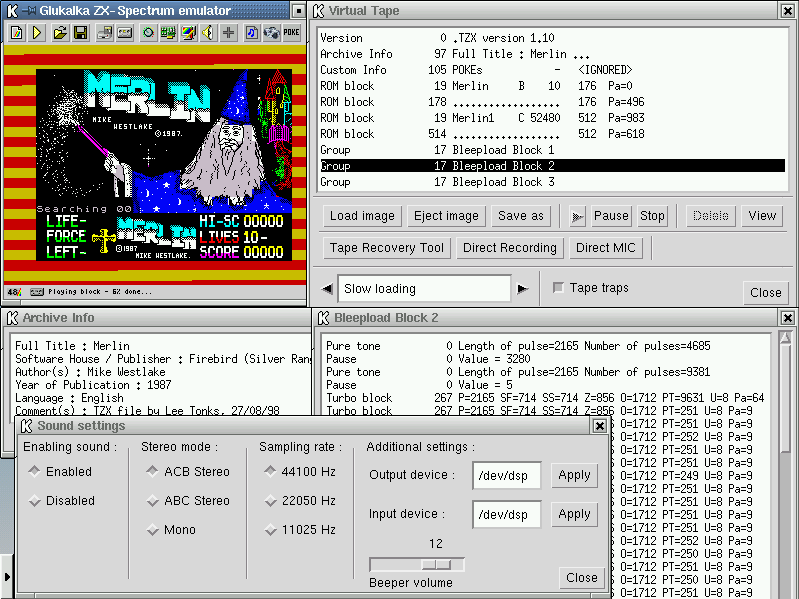Select the Enabled sound radio button
Image resolution: width=799 pixels, height=599 pixels.
coord(34,472)
